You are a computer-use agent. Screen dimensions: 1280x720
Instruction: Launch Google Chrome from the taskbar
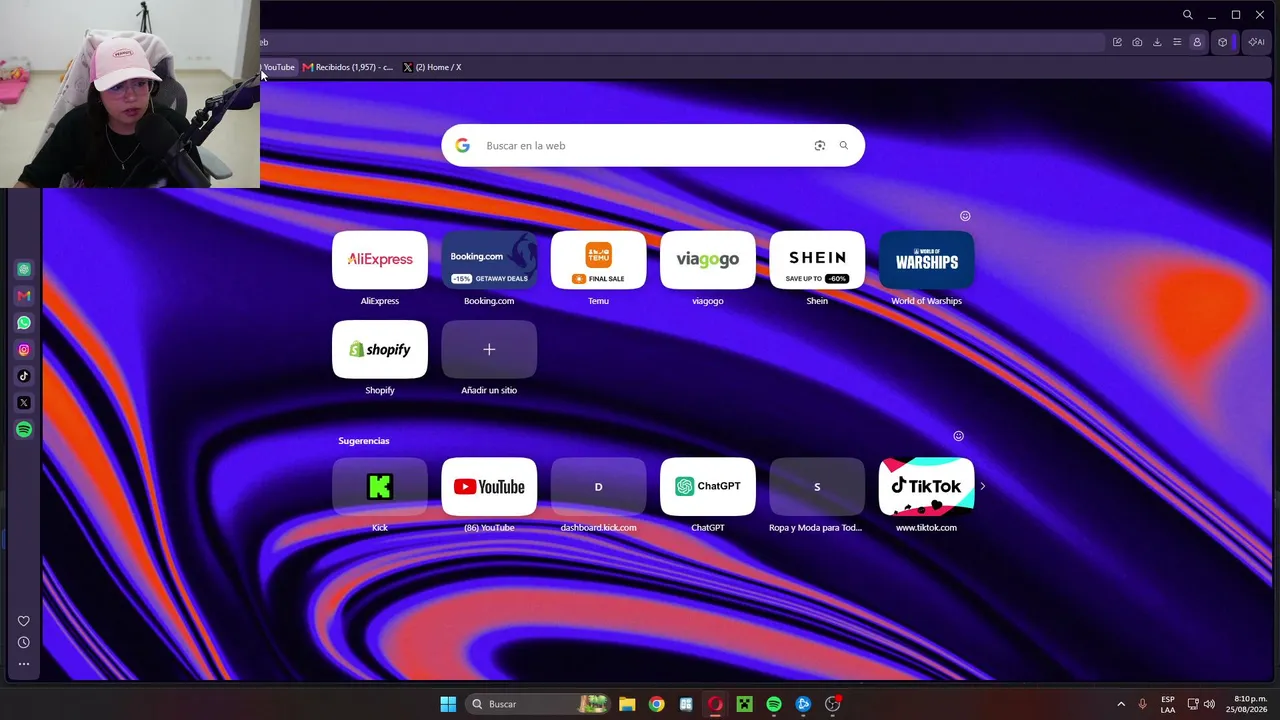(656, 704)
